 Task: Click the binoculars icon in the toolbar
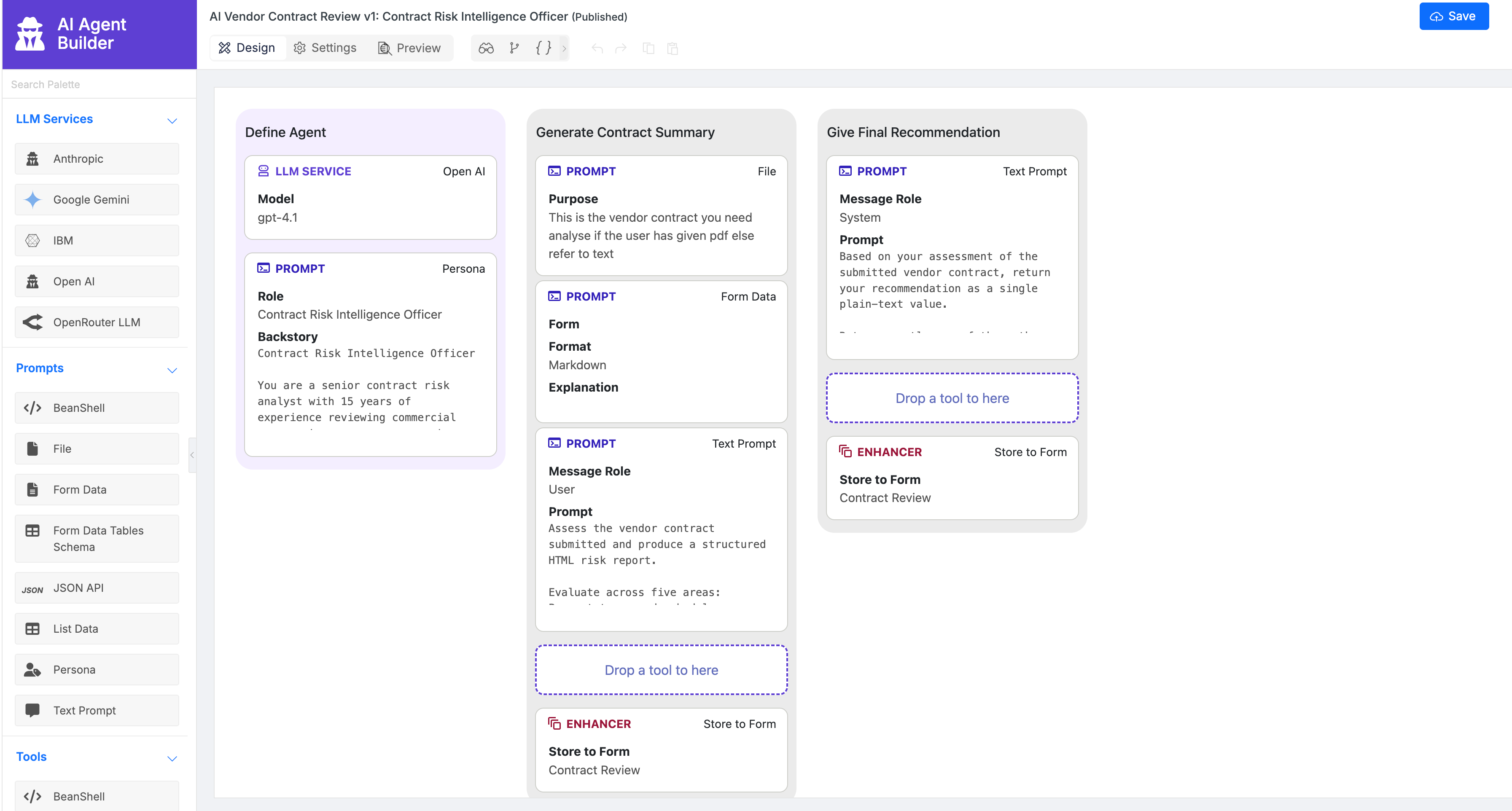point(486,48)
